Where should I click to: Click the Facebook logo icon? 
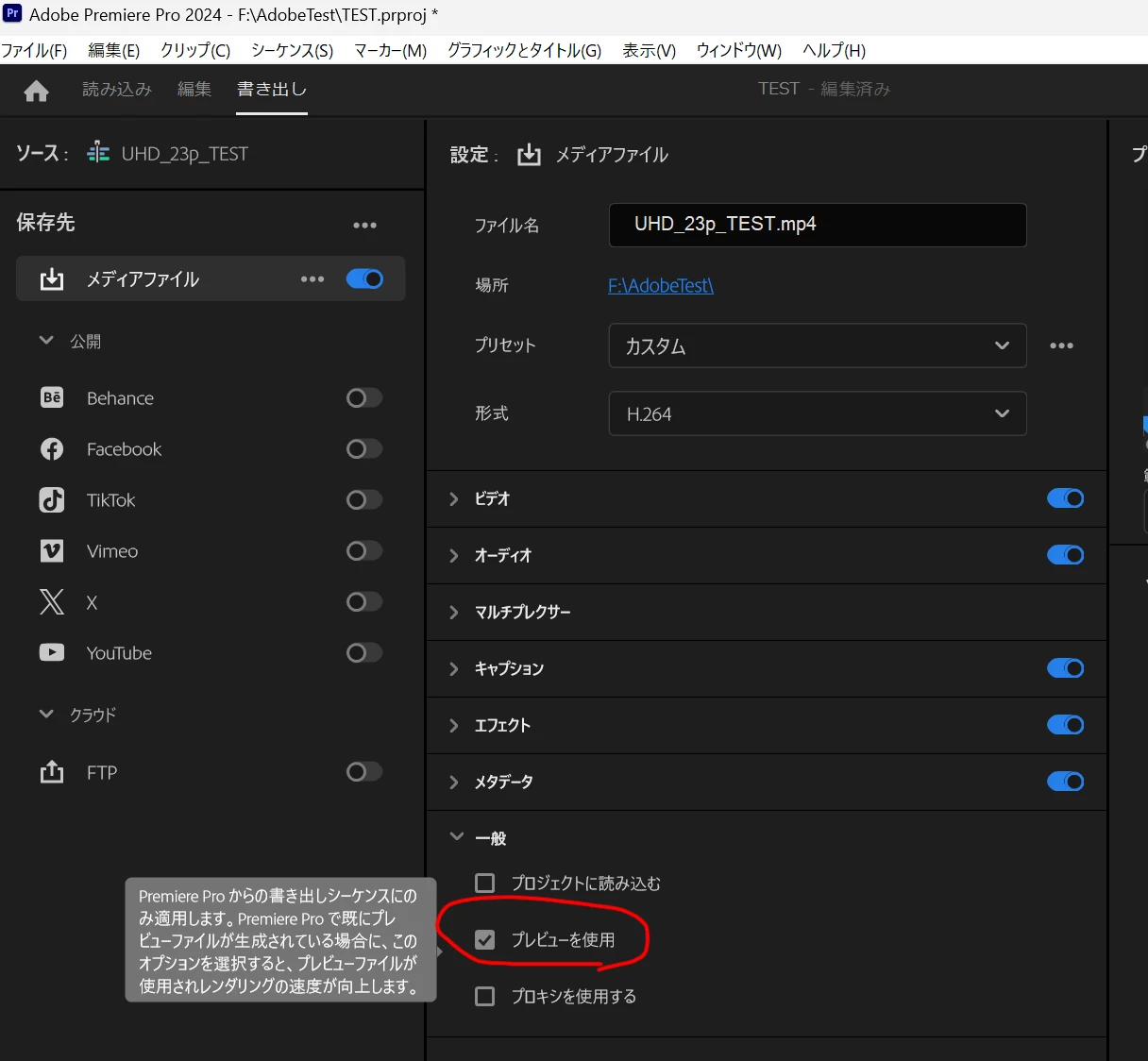click(x=52, y=448)
